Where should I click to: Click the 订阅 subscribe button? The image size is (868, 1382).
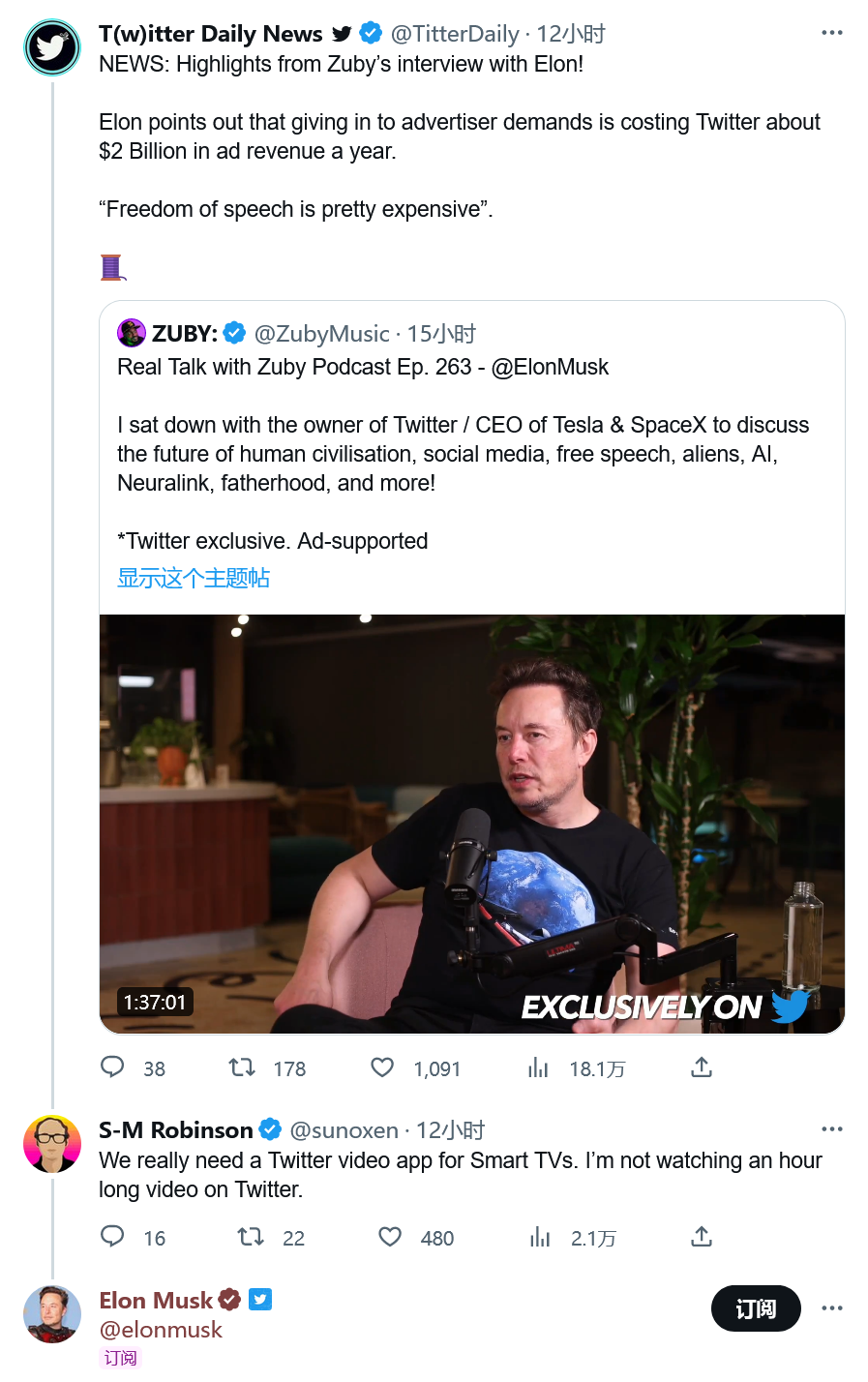(x=756, y=1308)
